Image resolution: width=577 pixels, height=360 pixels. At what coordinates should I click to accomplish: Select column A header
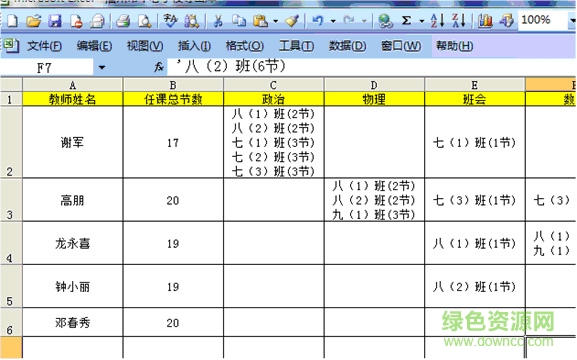[72, 85]
